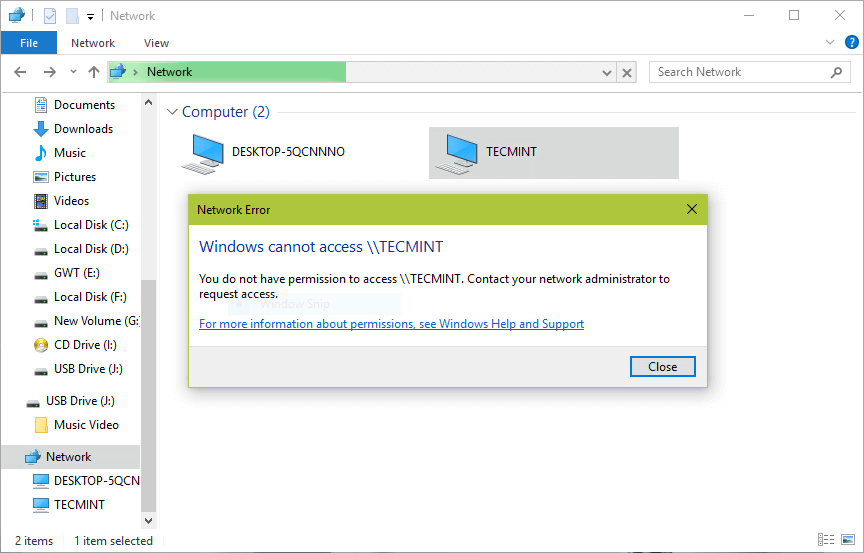Click the Network path segment in the address bar
Screen dimensions: 864x553
(x=169, y=72)
